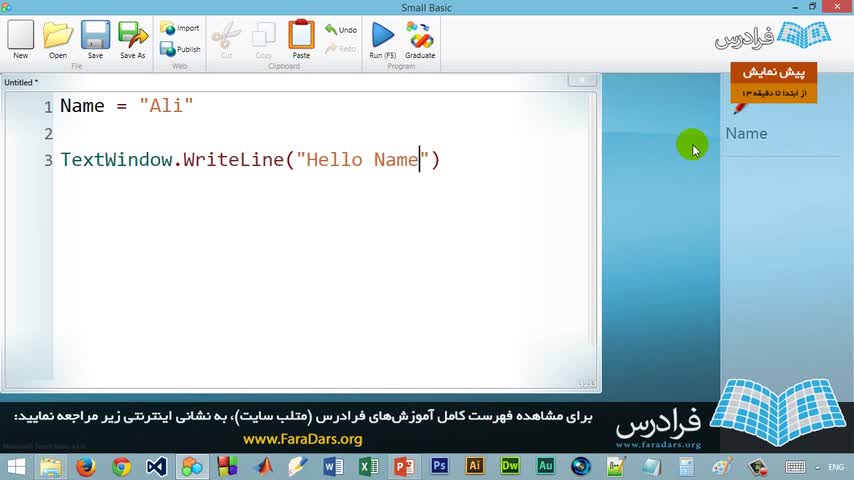The height and width of the screenshot is (480, 854).
Task: Restore the Small Basic window
Action: pos(812,7)
